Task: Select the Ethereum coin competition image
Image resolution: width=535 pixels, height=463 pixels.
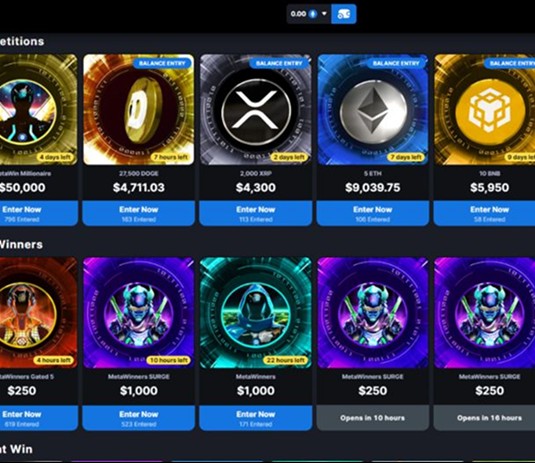Action: [373, 110]
